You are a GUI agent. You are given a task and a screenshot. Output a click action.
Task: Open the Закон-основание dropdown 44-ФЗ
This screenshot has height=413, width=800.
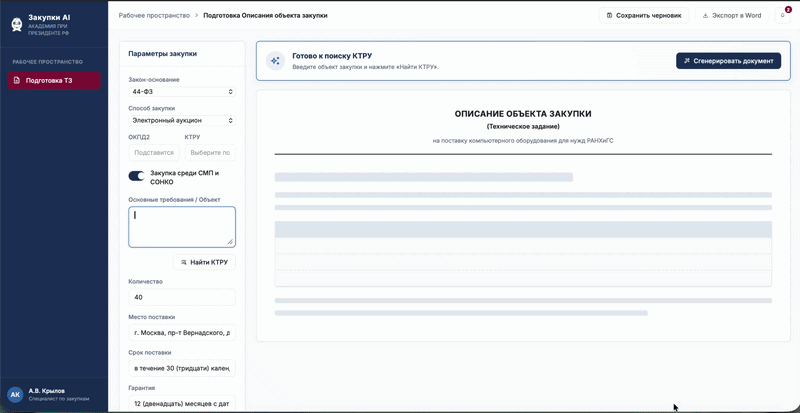coord(182,92)
